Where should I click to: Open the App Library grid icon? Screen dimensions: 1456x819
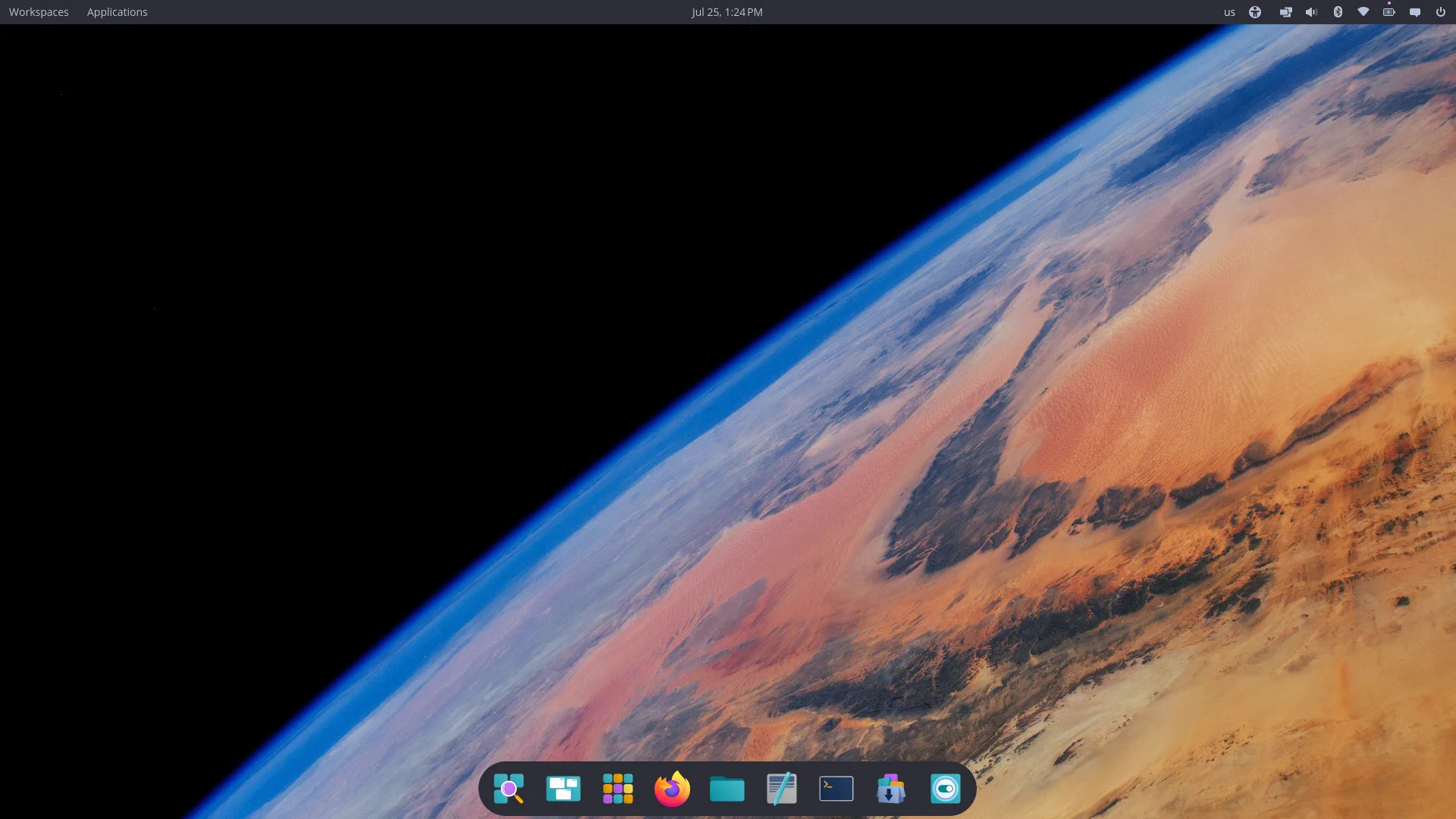pos(618,789)
